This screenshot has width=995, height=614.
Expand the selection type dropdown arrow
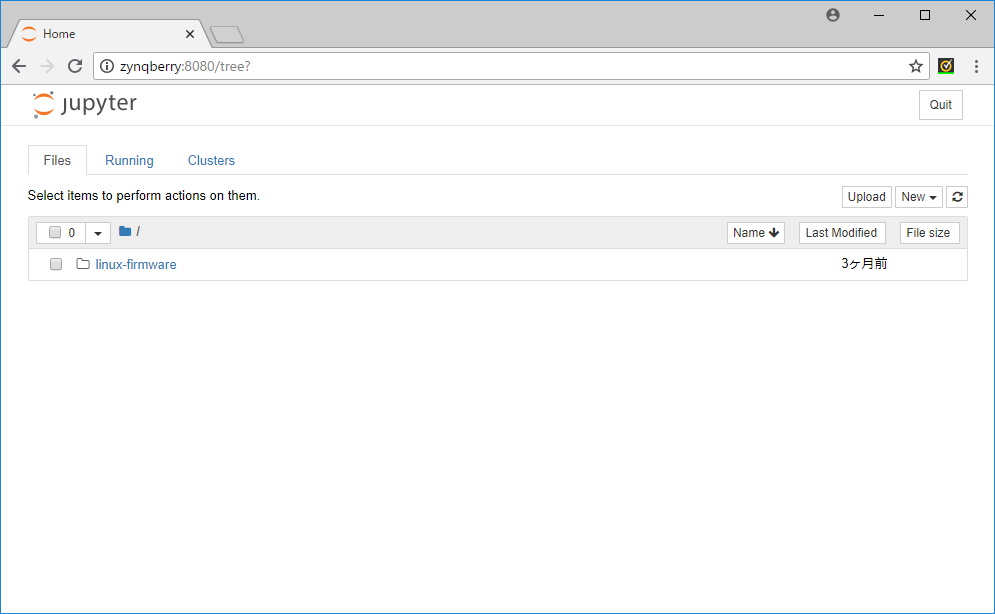[98, 233]
